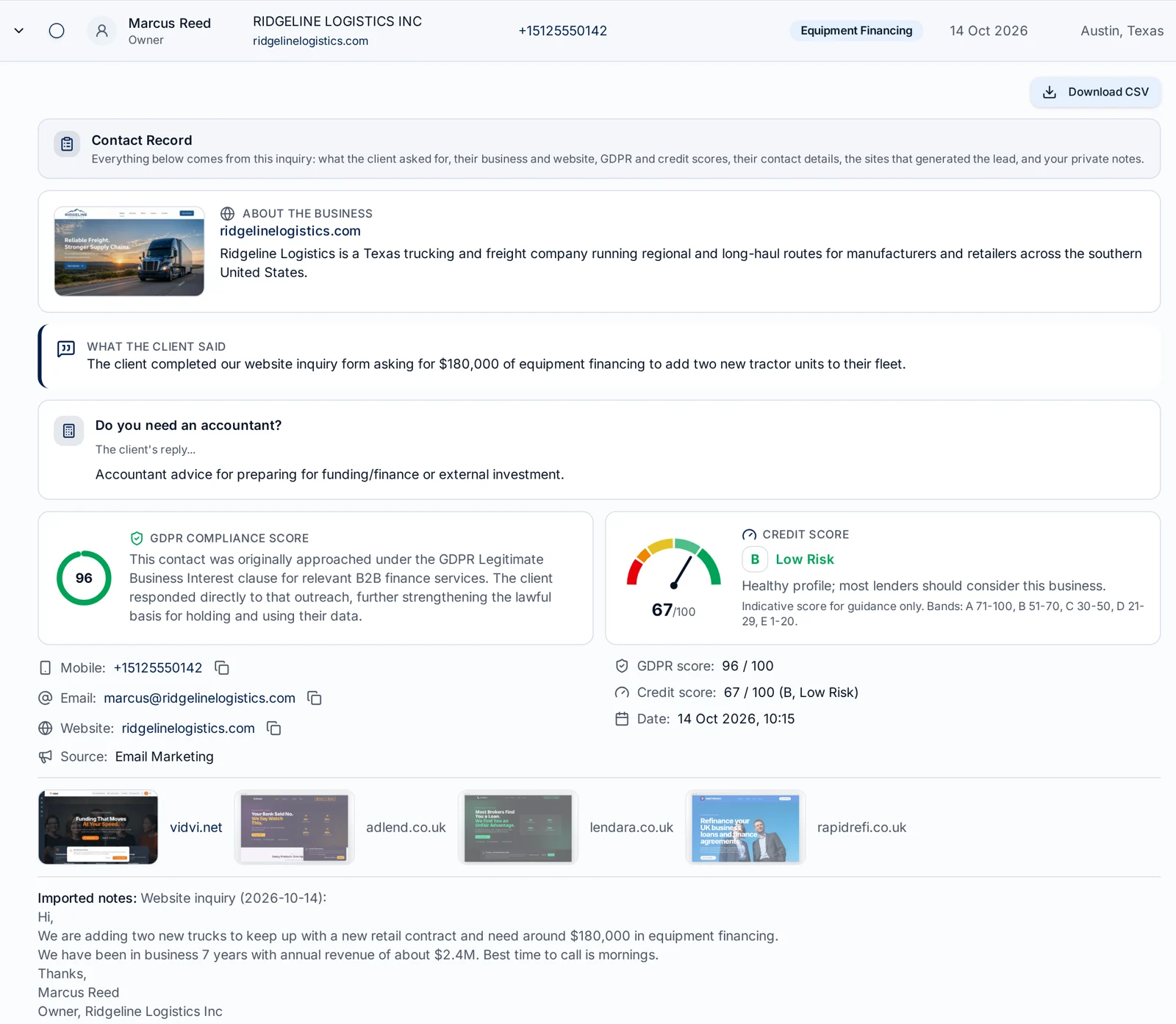Open the rapidrefi.co.uk site thumbnail
The width and height of the screenshot is (1176, 1024).
746,827
